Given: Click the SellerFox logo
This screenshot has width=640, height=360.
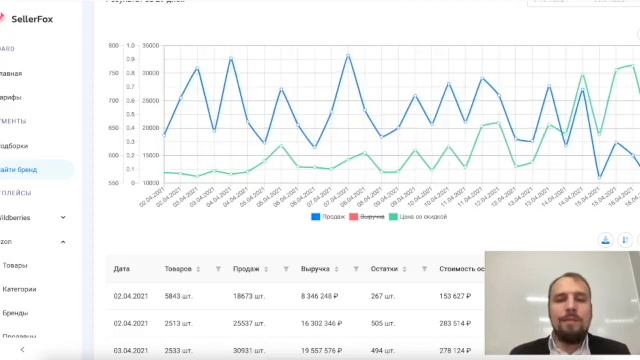Looking at the screenshot, I should 27,19.
